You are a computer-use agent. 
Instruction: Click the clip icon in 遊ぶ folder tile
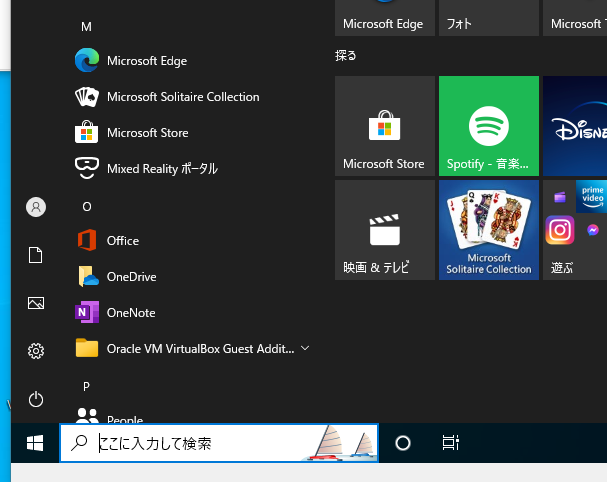pos(560,197)
